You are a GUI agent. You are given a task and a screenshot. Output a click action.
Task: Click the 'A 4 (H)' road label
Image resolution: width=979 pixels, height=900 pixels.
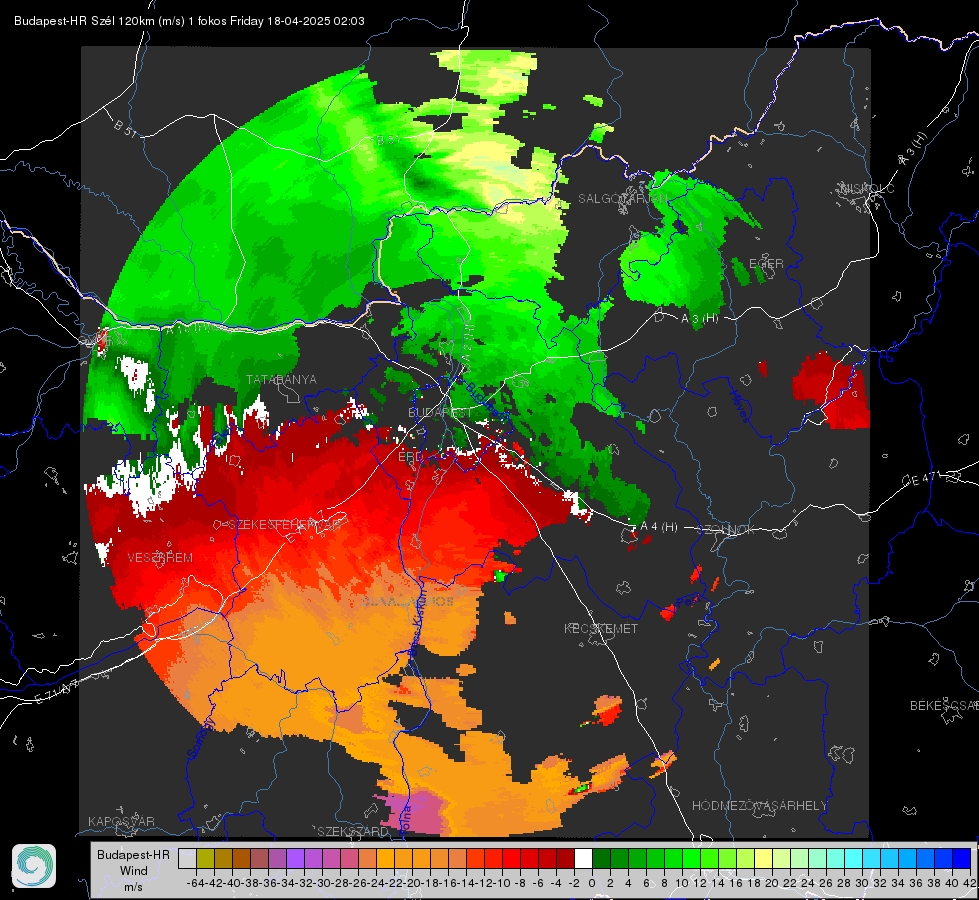pos(659,527)
